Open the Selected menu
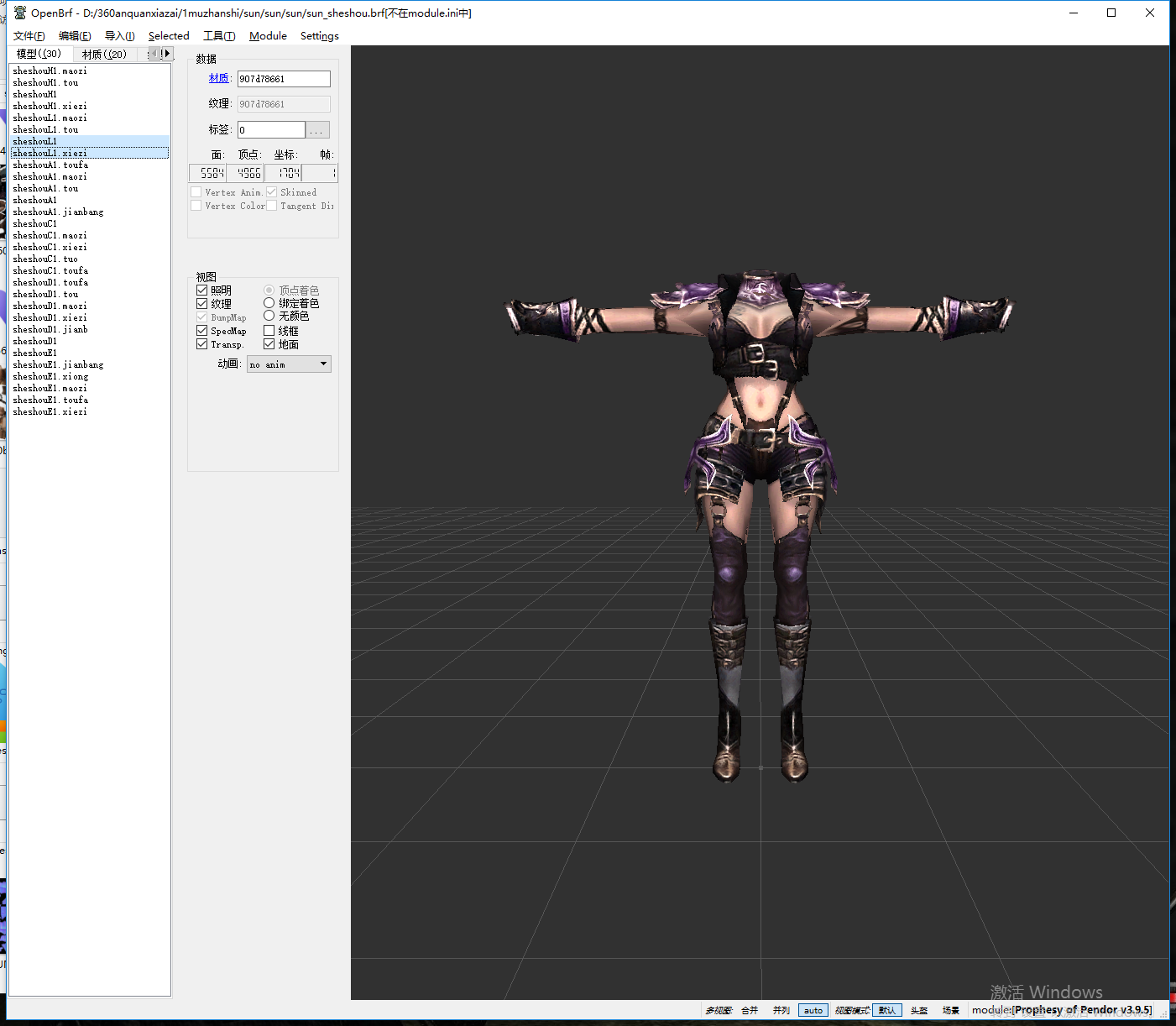 169,36
